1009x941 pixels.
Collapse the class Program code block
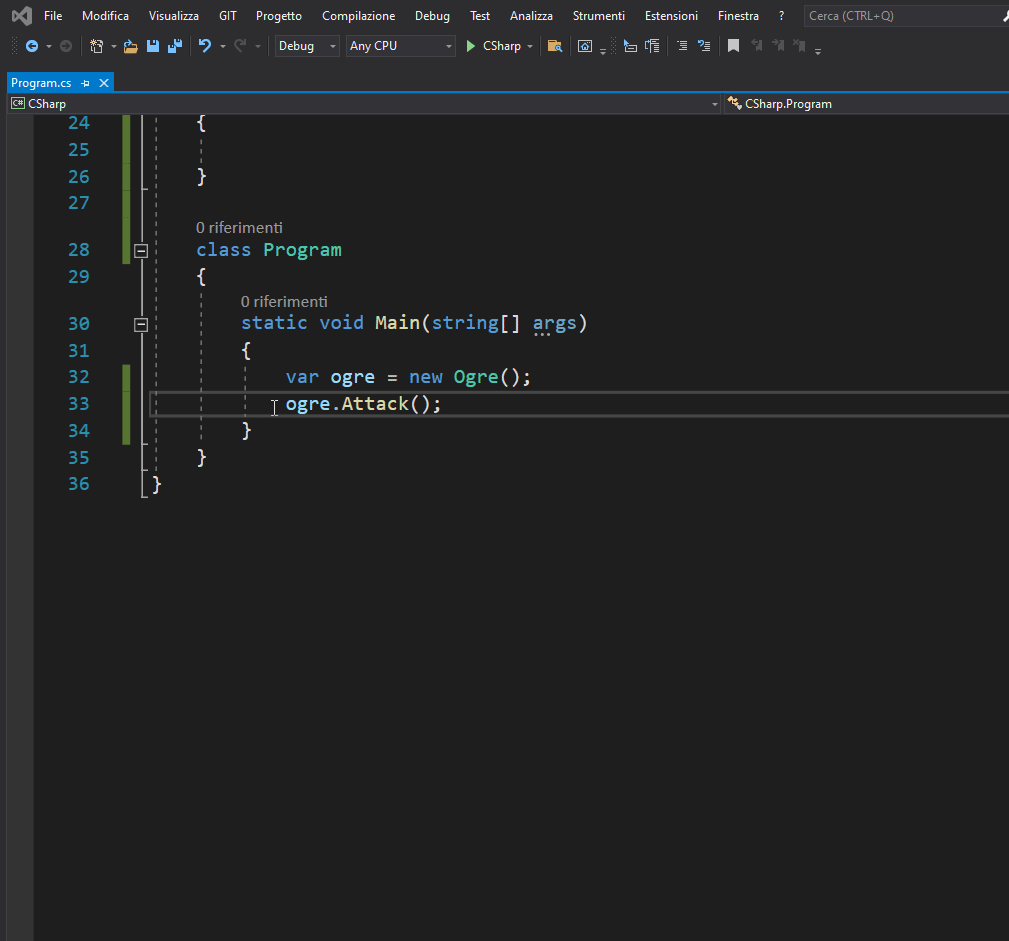coord(141,250)
